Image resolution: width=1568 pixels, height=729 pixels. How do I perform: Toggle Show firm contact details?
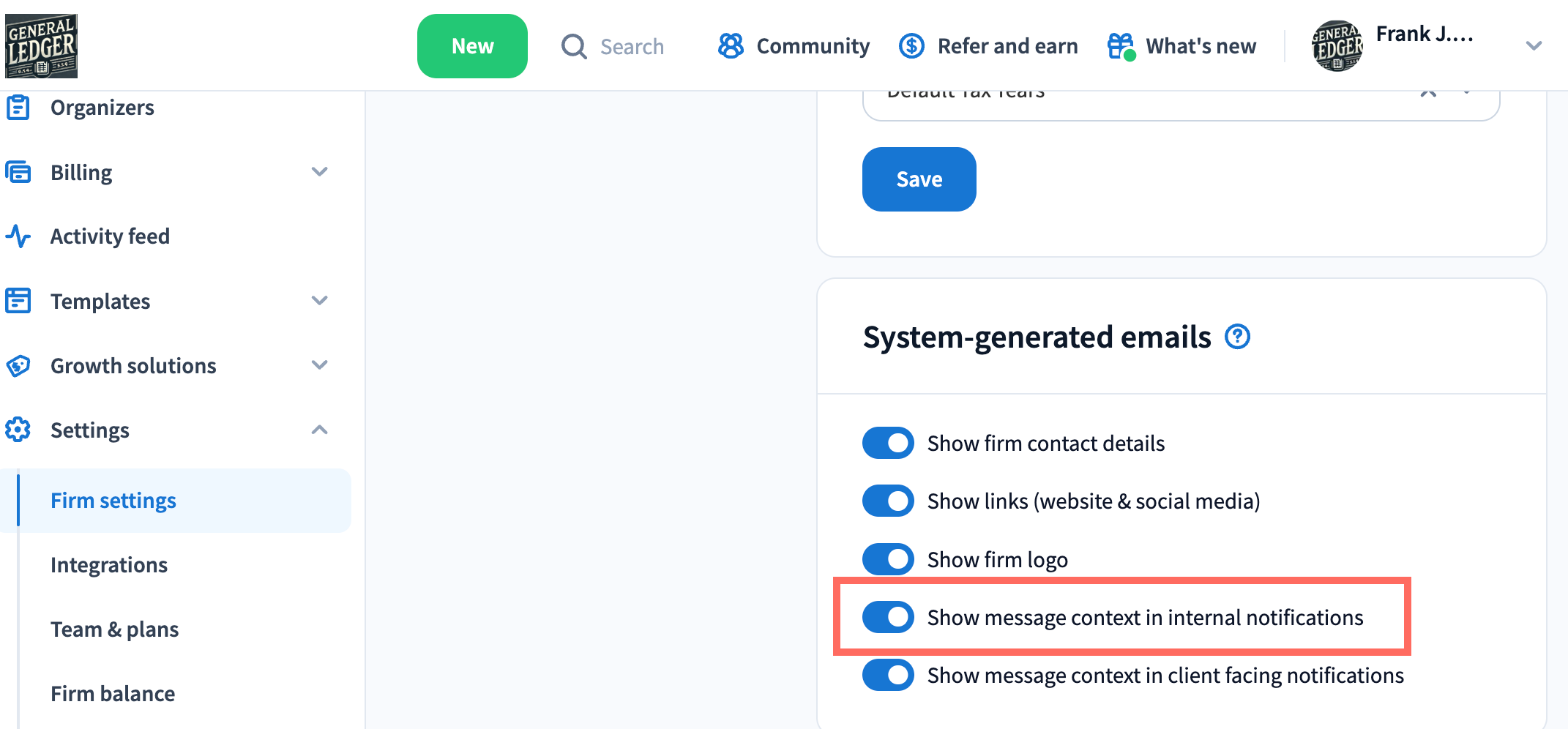(888, 443)
